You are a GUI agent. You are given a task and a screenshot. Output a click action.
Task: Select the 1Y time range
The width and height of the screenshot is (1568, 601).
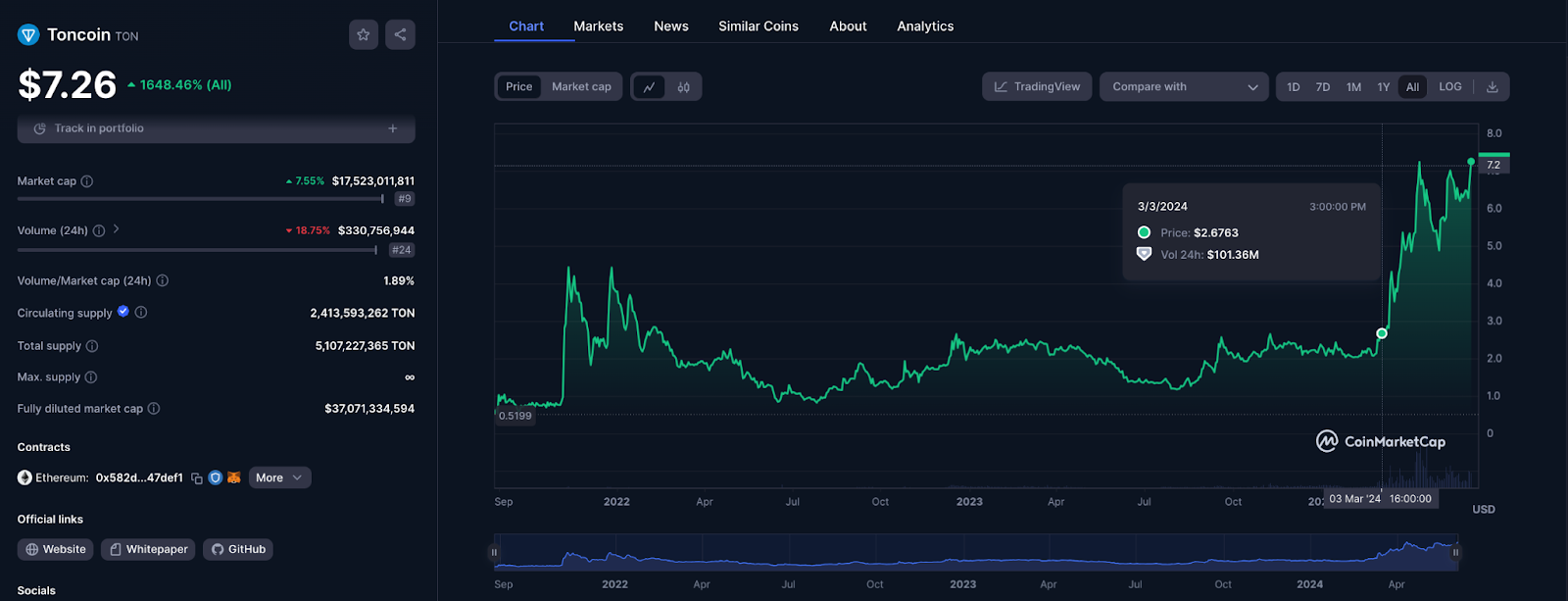coord(1384,87)
